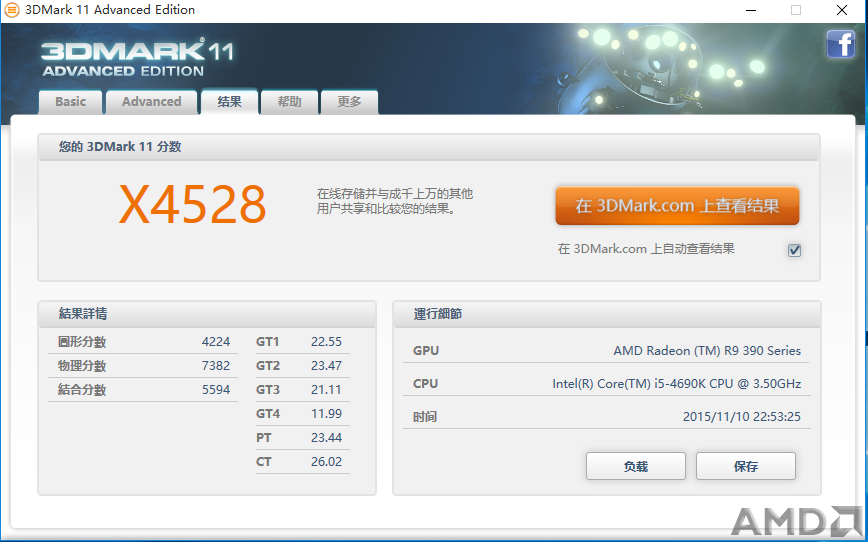Select GPU name AMD Radeon R9 390 Series
The image size is (868, 542).
707,350
